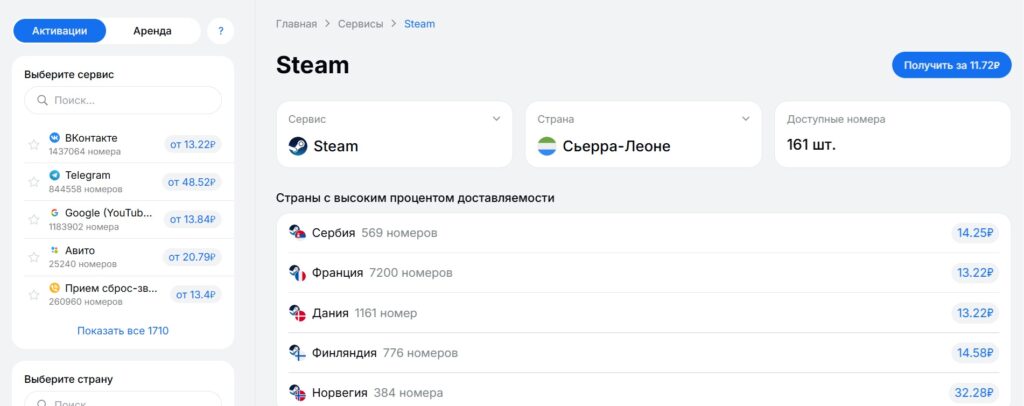Buy Норвегия number for 32.28₽
This screenshot has height=406, width=1024.
tap(974, 393)
